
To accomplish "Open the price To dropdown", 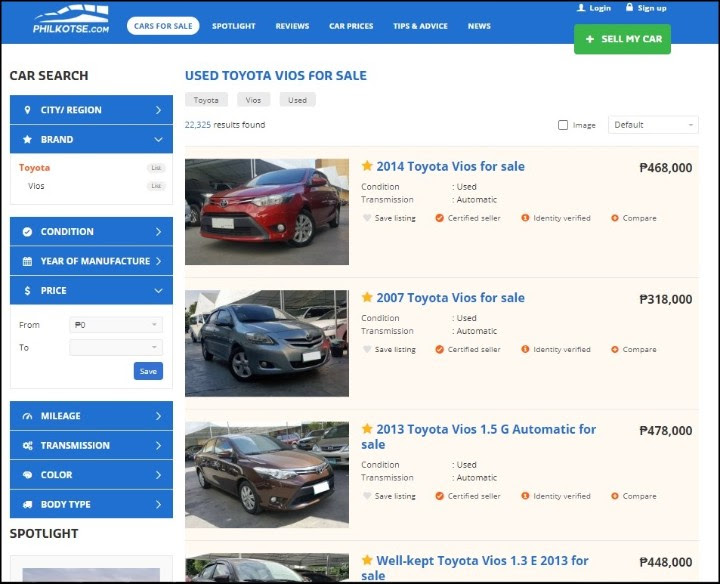I will tap(116, 347).
